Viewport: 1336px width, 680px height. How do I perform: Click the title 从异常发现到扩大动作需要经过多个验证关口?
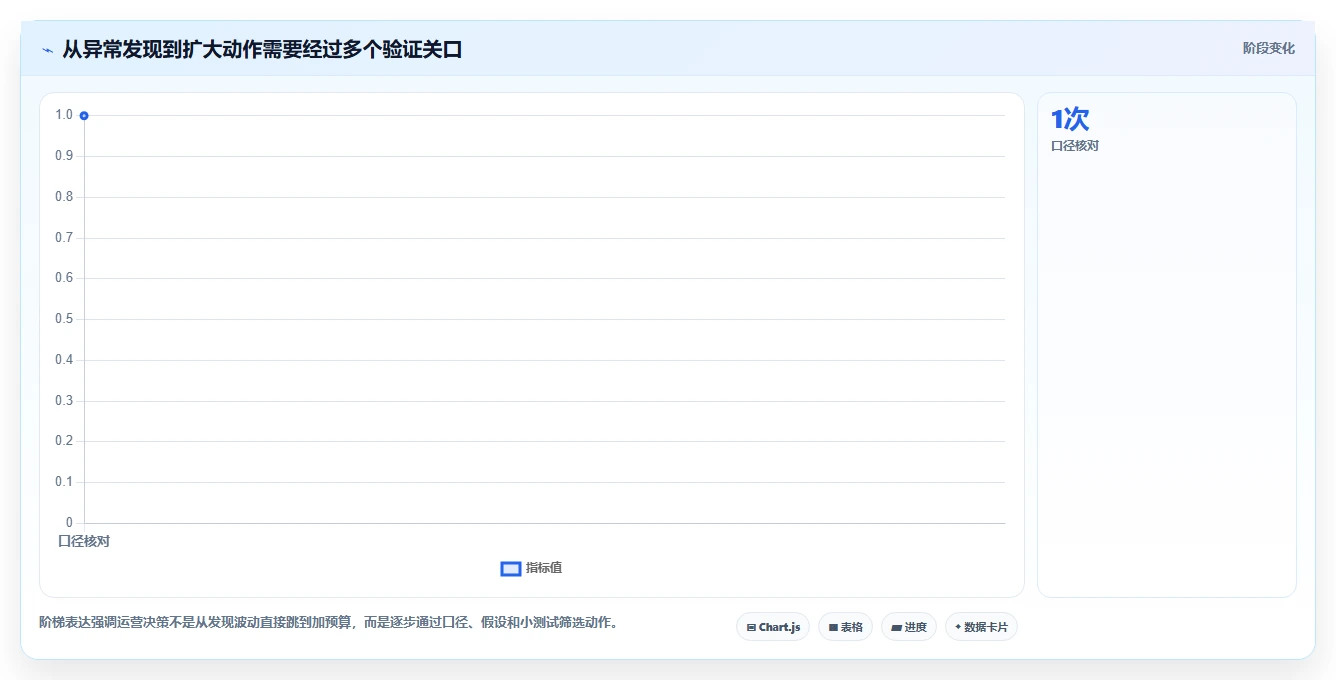click(262, 49)
